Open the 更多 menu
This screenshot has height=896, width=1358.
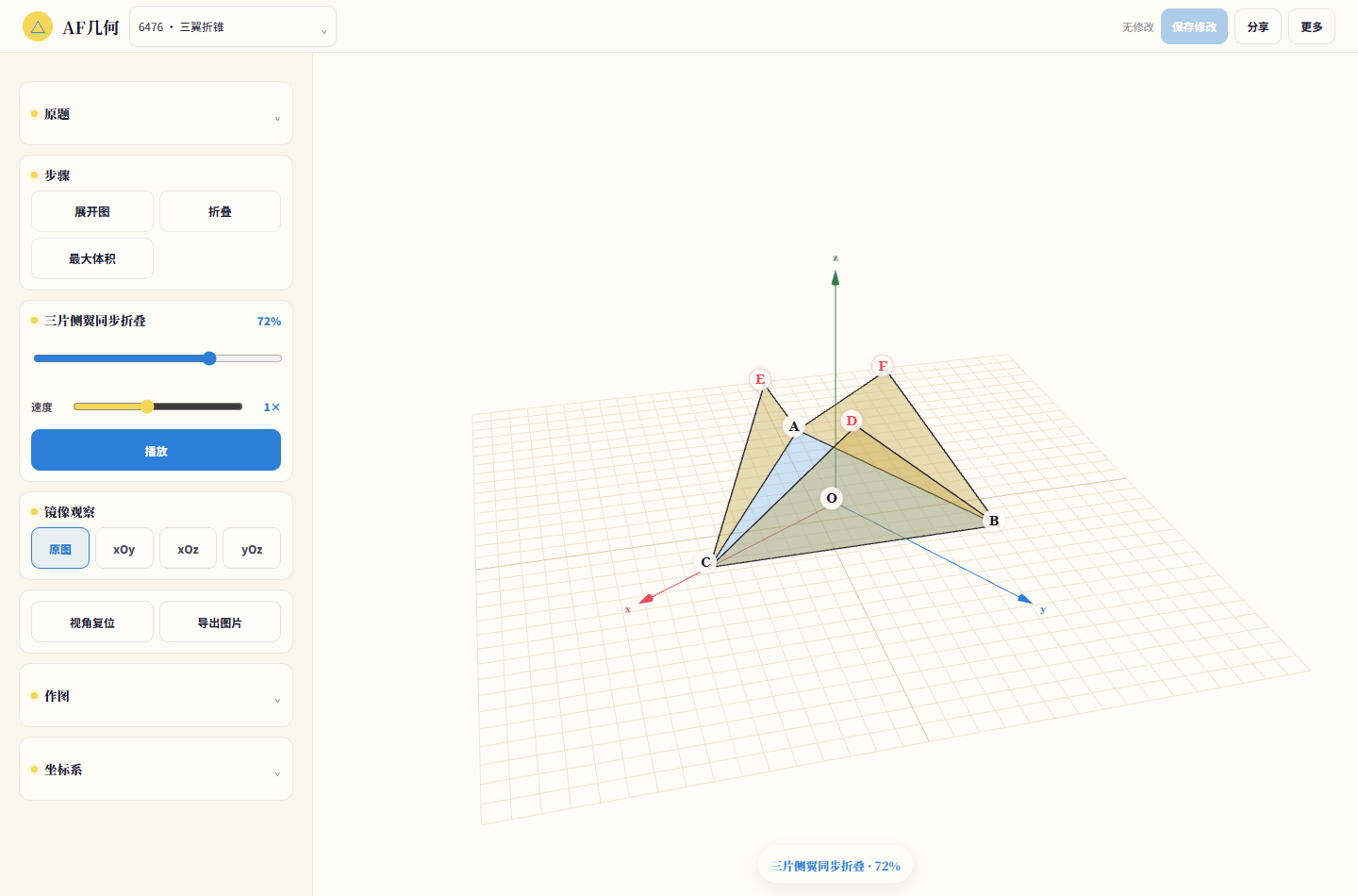(1312, 26)
